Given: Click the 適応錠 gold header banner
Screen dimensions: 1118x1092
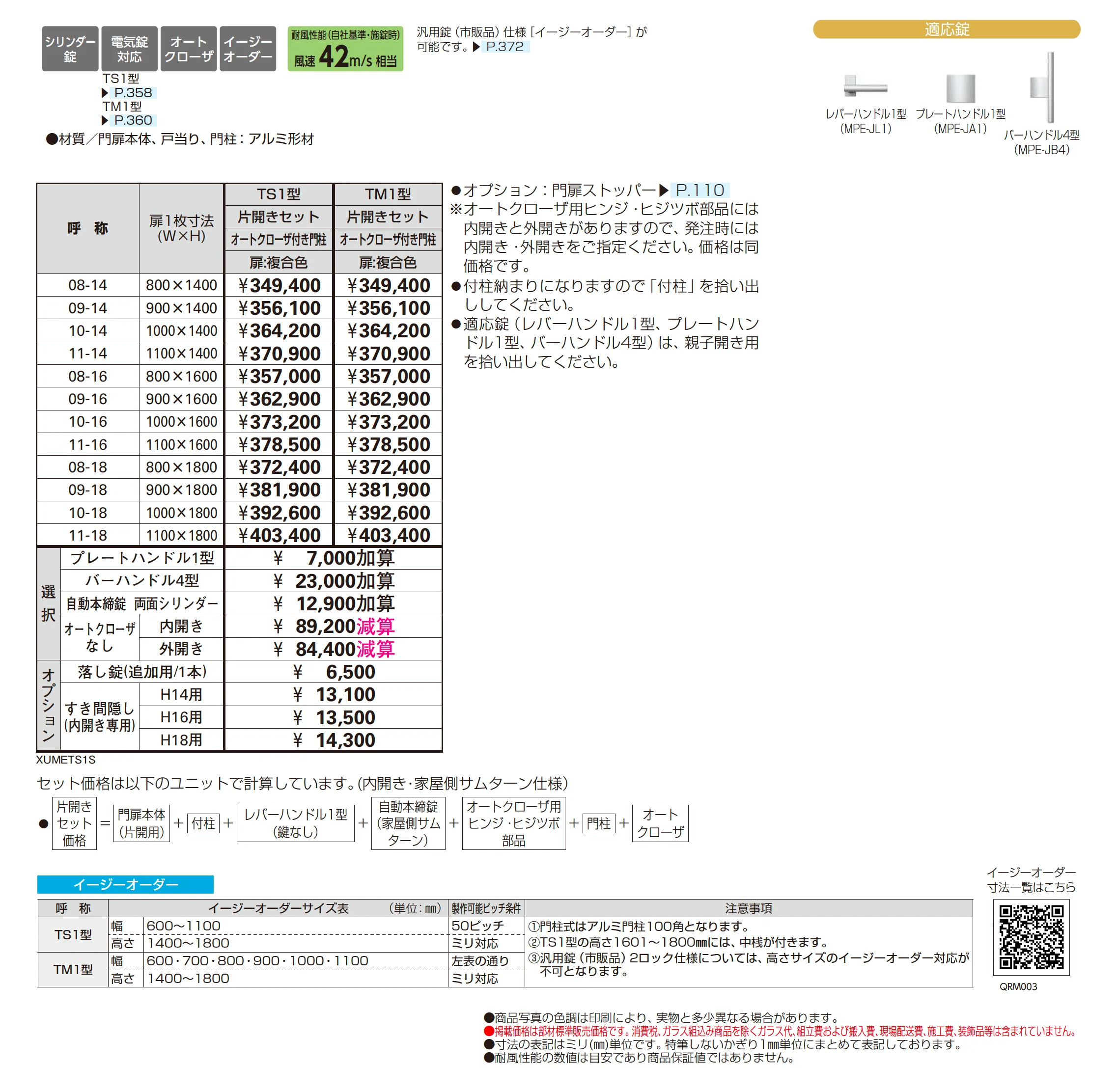Looking at the screenshot, I should pyautogui.click(x=947, y=29).
